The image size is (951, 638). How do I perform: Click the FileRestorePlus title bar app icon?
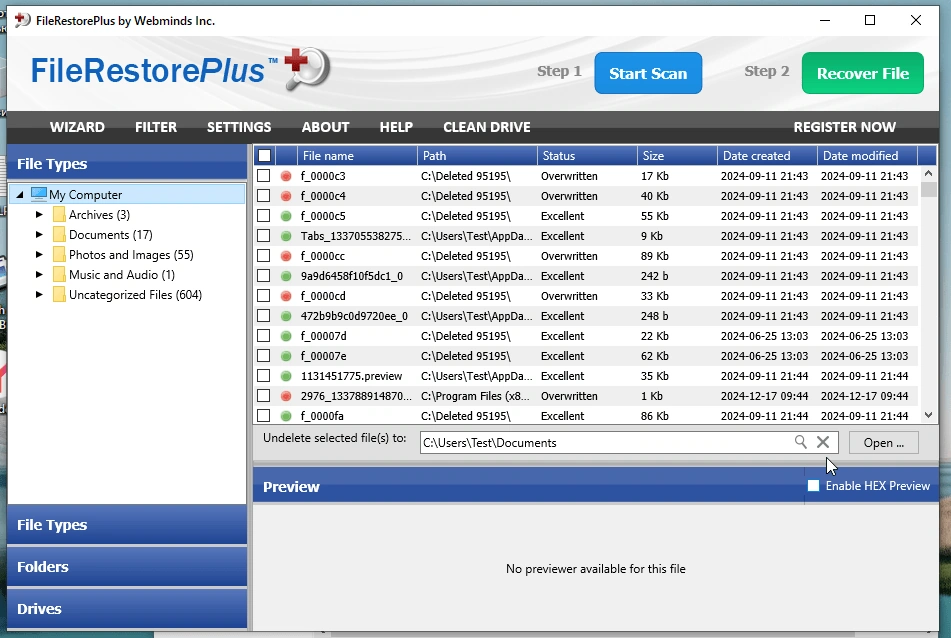pos(22,20)
